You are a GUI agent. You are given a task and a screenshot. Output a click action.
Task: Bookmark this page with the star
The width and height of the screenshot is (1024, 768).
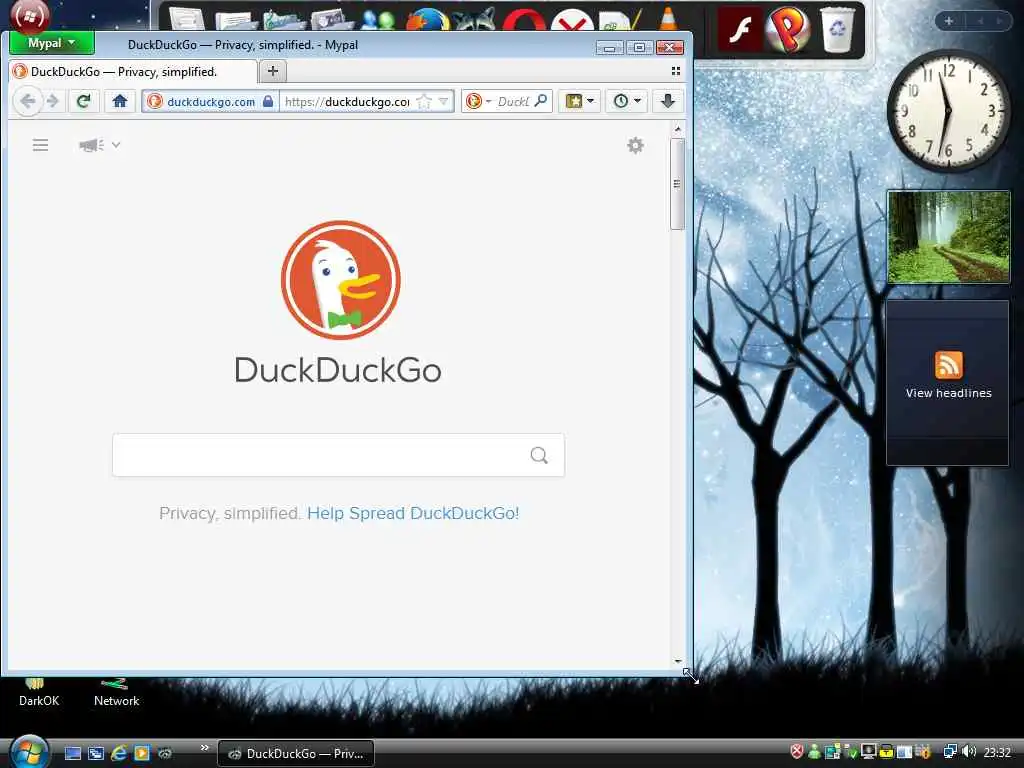click(x=424, y=101)
